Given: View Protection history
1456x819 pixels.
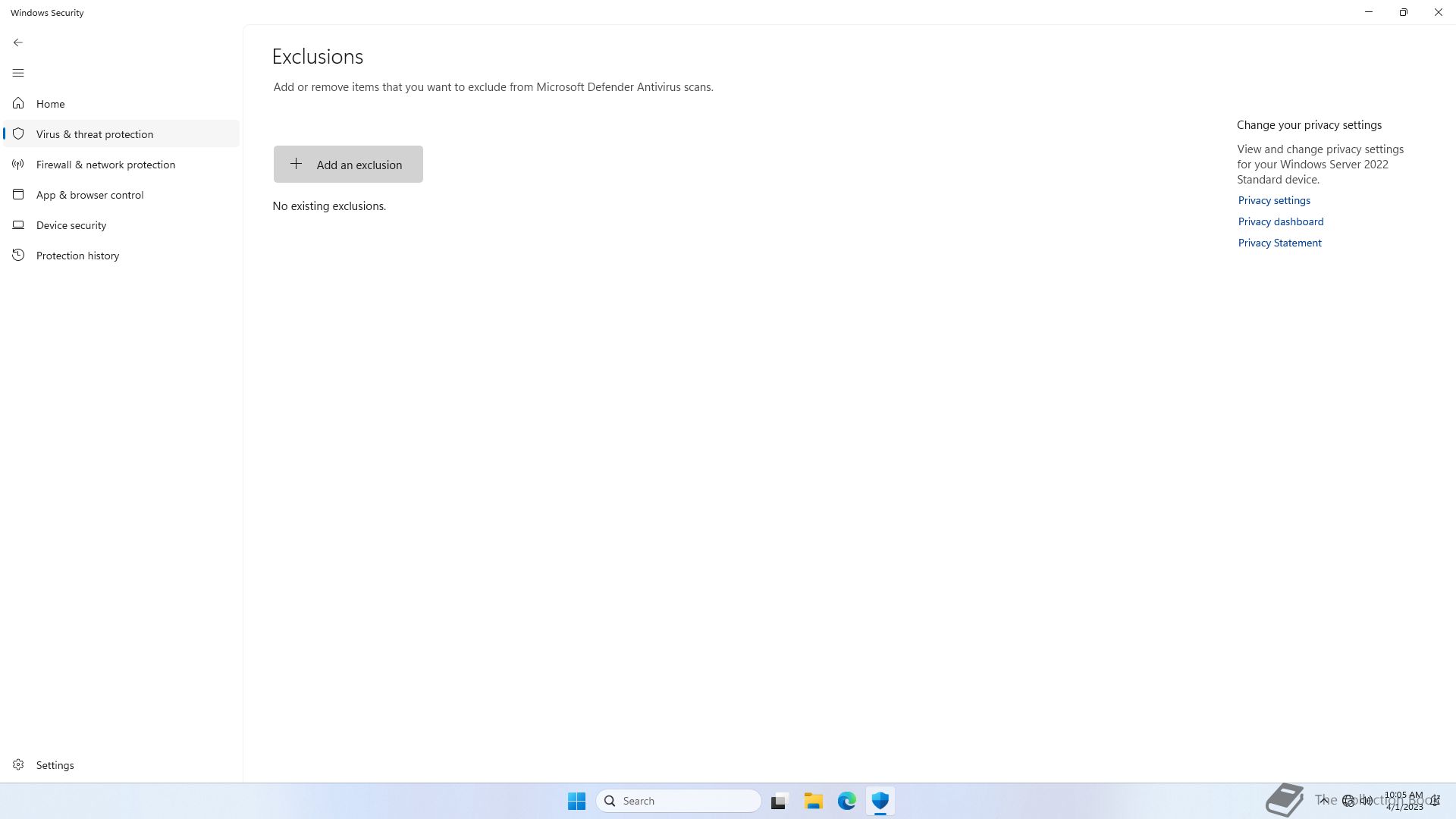Looking at the screenshot, I should click(121, 255).
